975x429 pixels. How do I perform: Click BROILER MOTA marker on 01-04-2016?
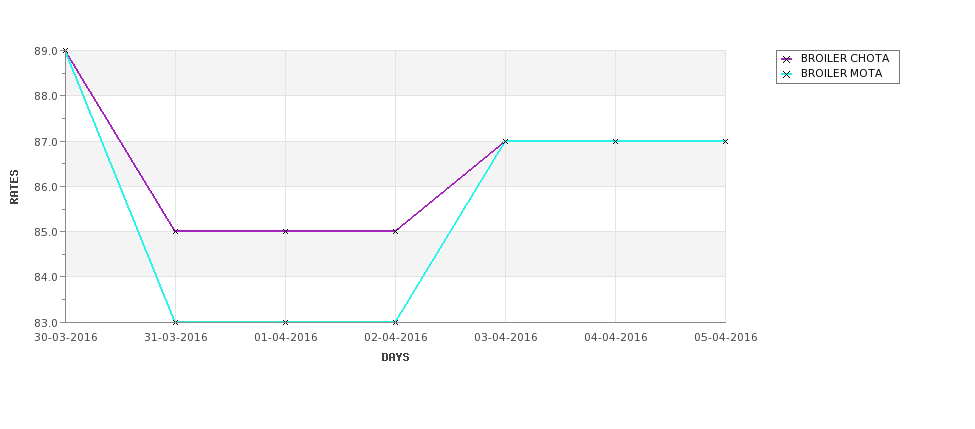tap(285, 322)
